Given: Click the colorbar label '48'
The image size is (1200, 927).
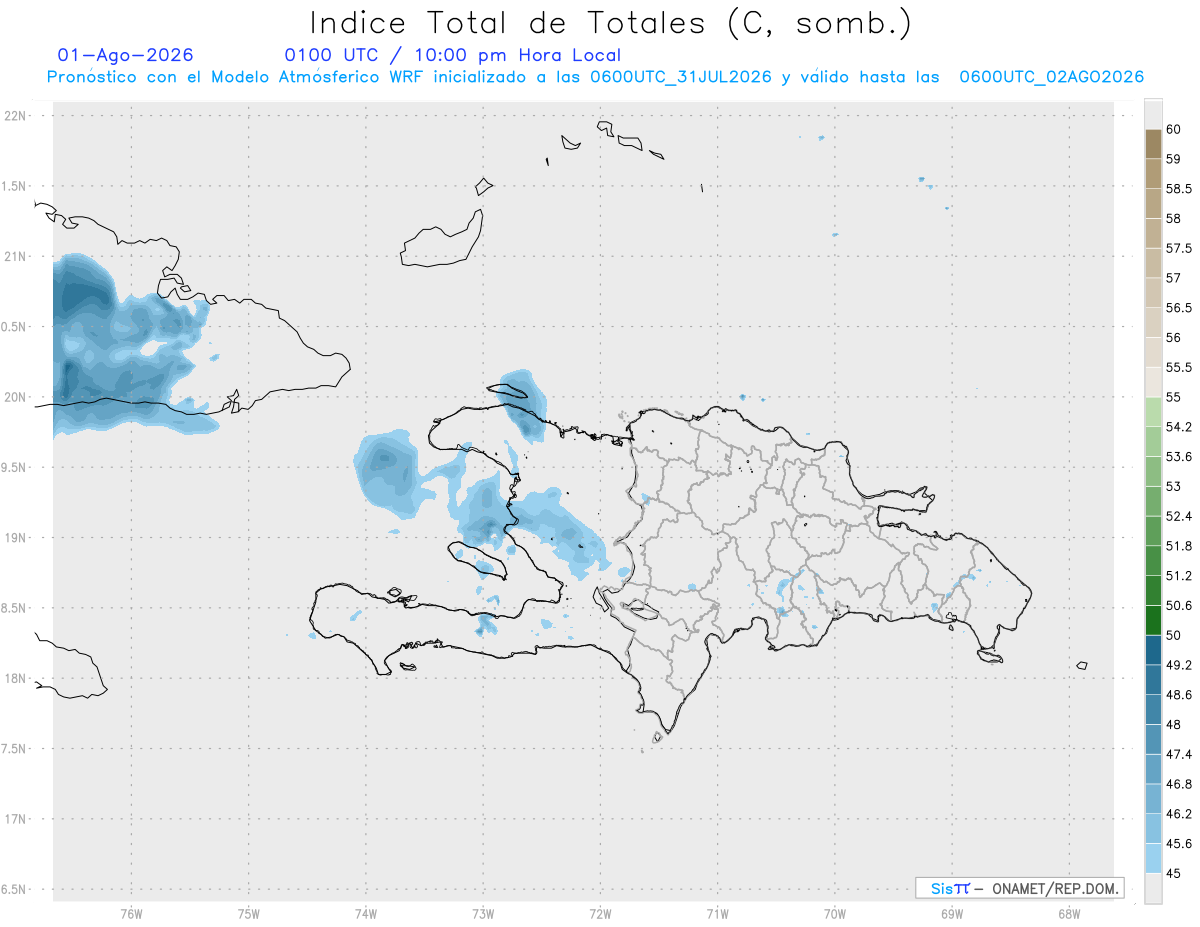Looking at the screenshot, I should [x=1173, y=724].
